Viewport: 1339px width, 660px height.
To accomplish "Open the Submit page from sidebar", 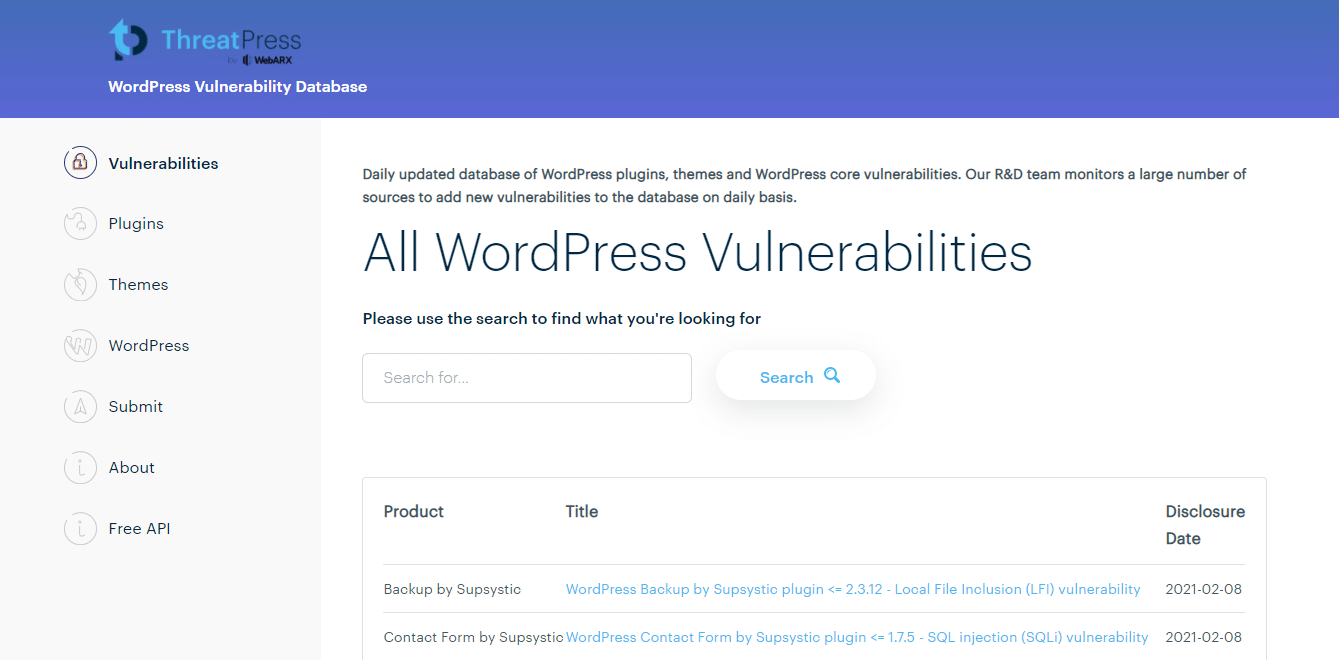I will coord(134,406).
